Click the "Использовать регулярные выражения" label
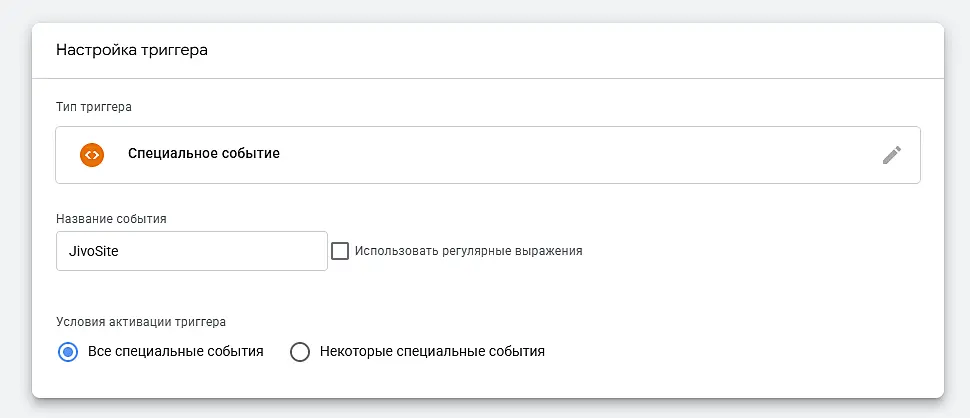 point(468,251)
